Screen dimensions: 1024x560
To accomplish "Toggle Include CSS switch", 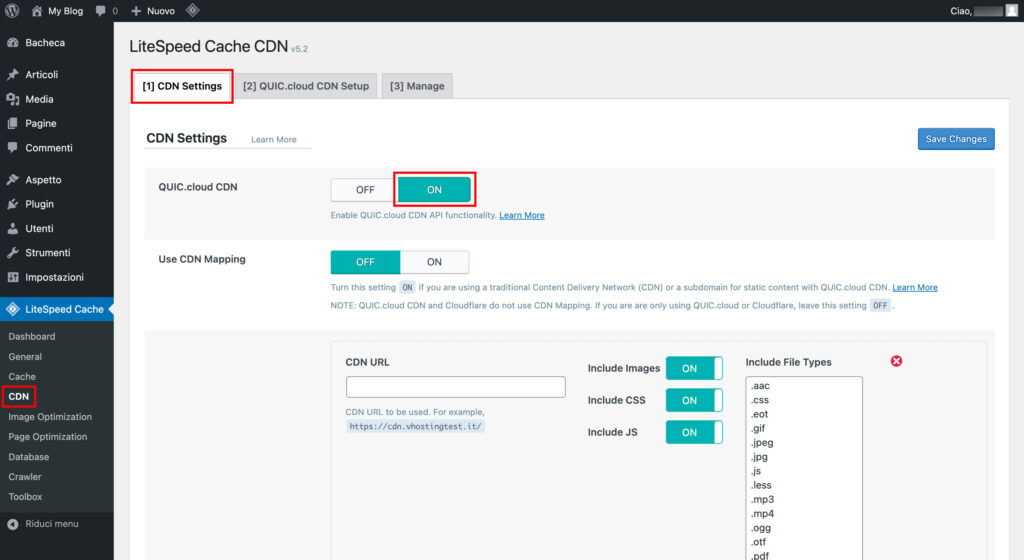I will [x=694, y=400].
